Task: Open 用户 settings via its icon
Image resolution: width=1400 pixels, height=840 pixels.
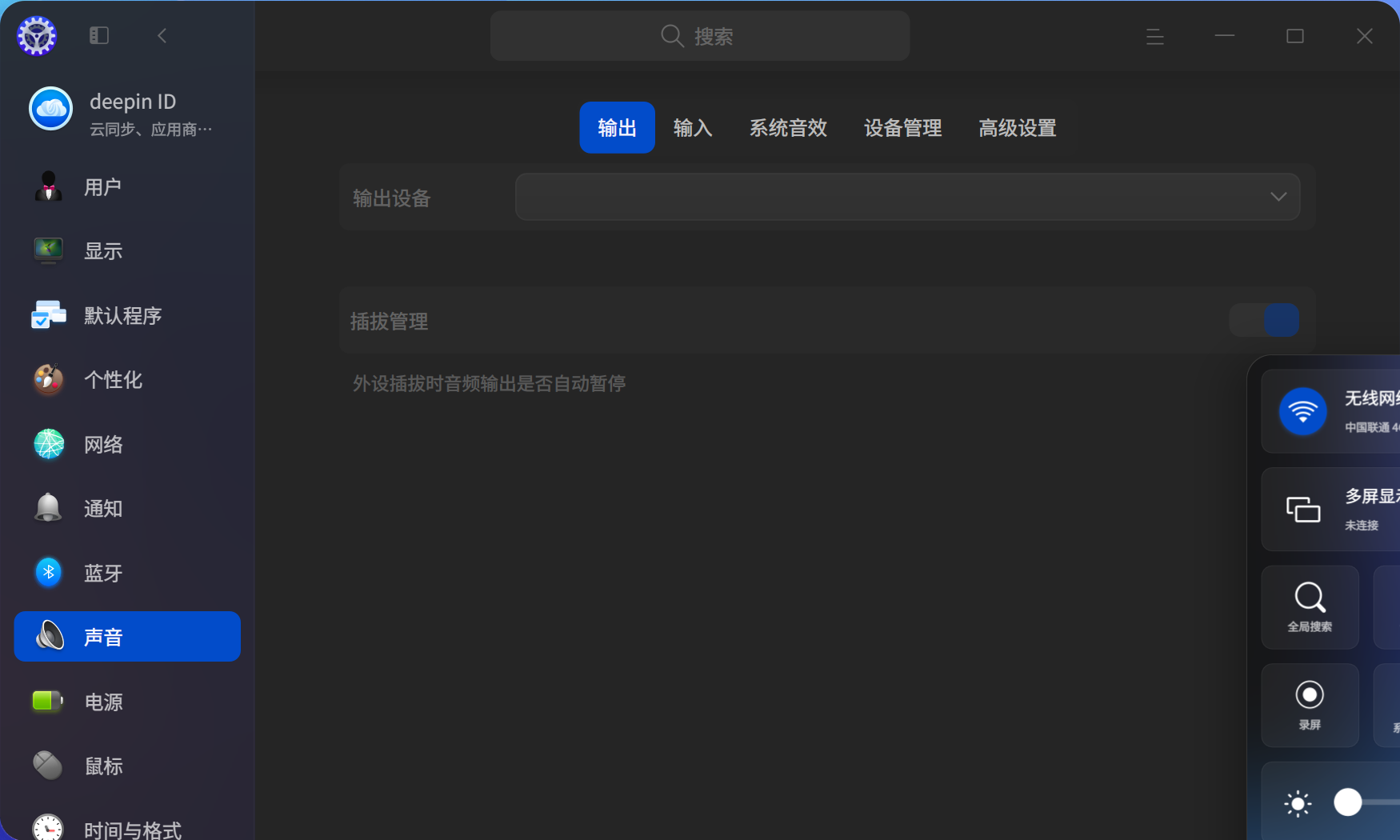Action: pyautogui.click(x=49, y=186)
